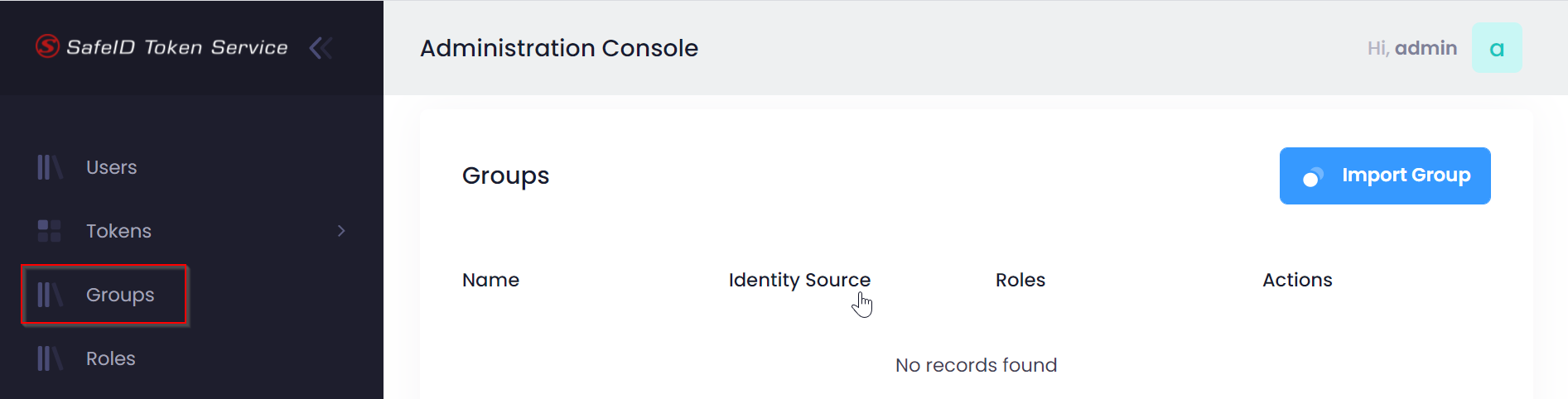Click the Users sidebar icon
1568x399 pixels.
click(49, 167)
